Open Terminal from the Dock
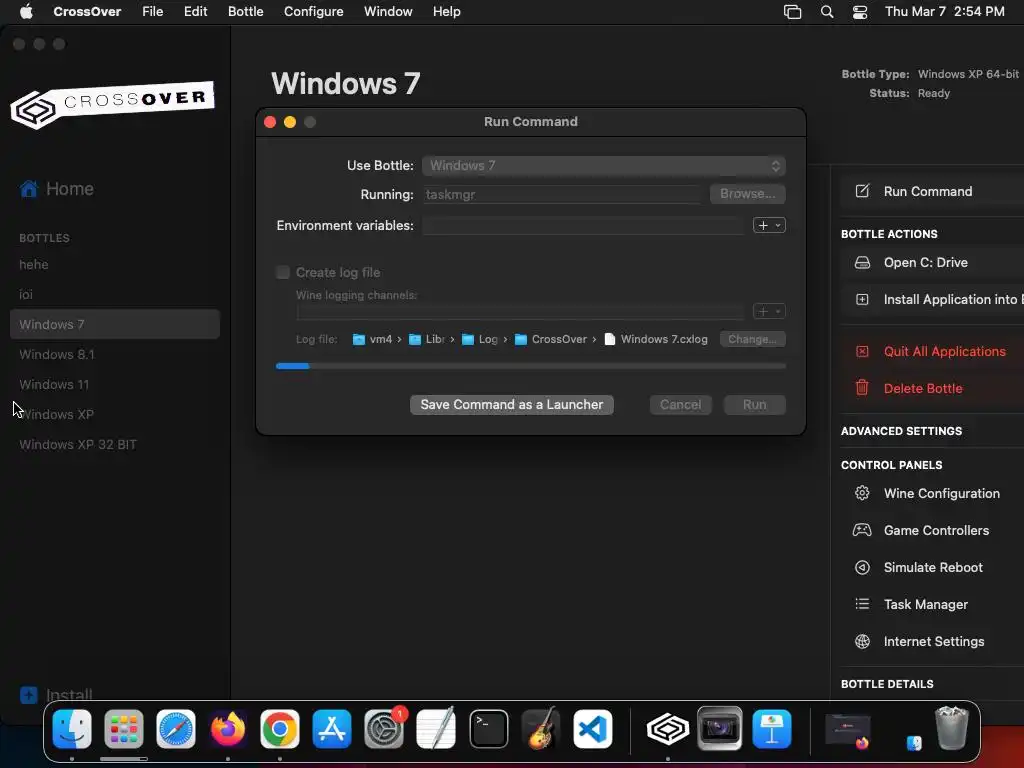This screenshot has height=768, width=1024. [488, 729]
